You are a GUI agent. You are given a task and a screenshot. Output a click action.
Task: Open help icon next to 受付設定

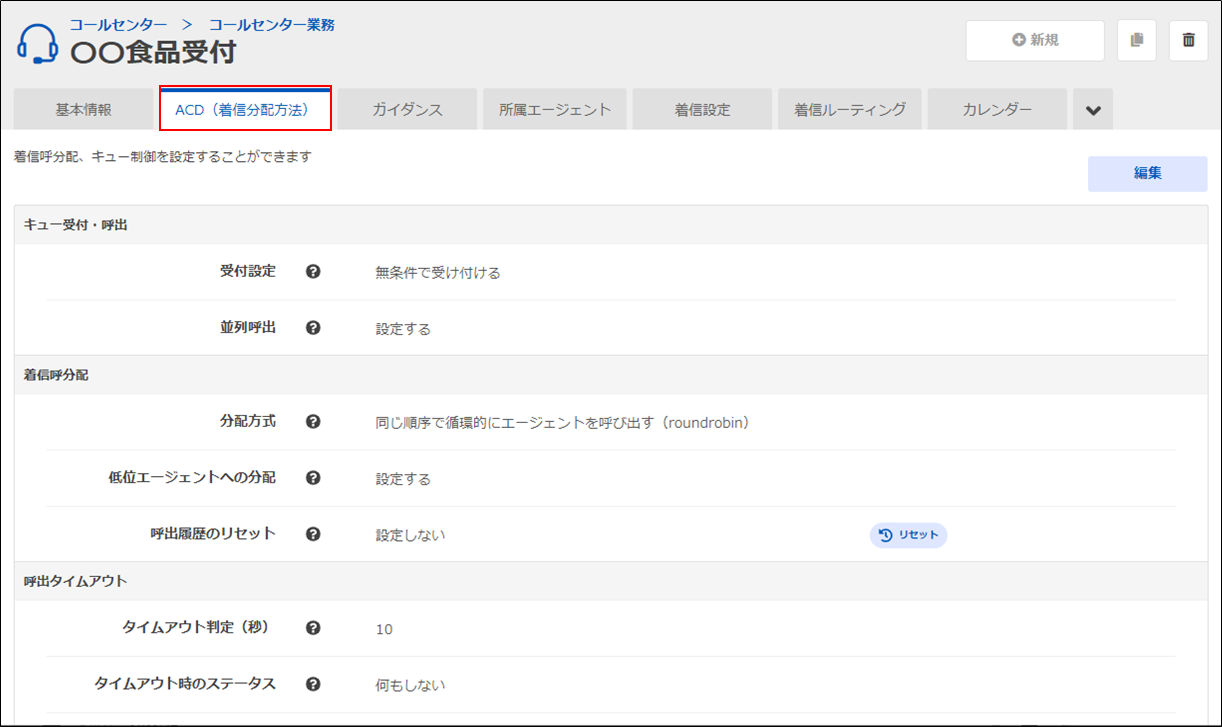click(x=313, y=271)
